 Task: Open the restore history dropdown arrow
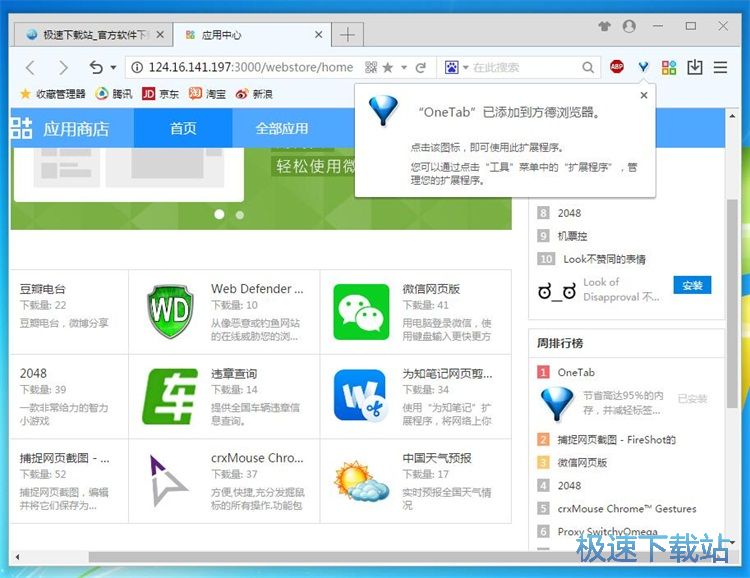click(113, 67)
